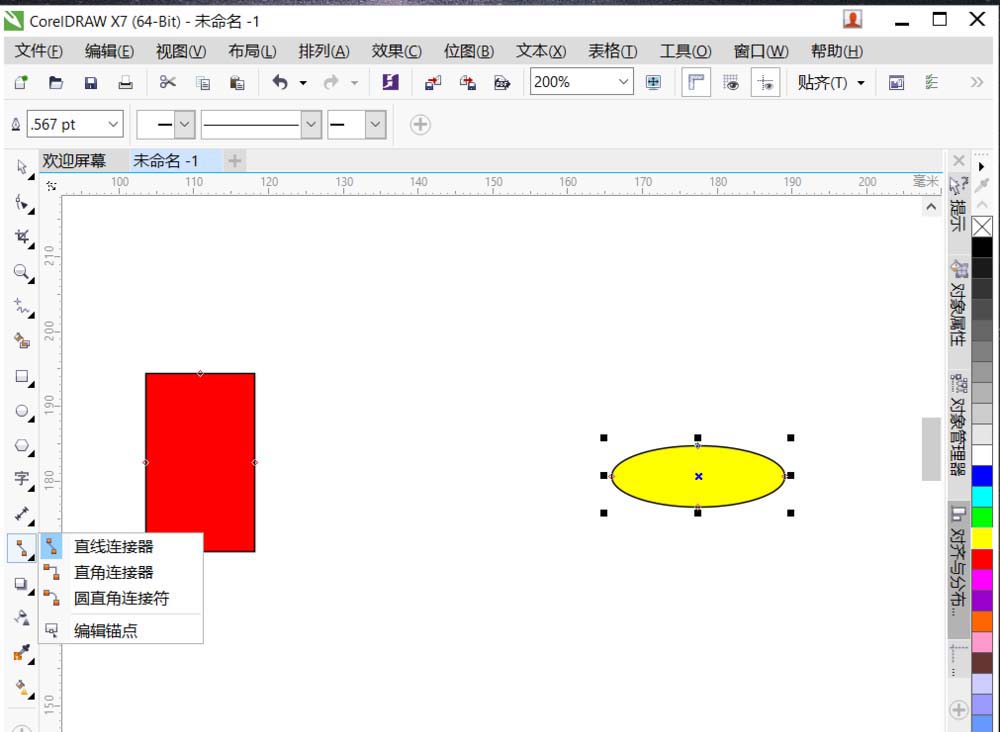Expand the line style dropdown

tap(311, 124)
